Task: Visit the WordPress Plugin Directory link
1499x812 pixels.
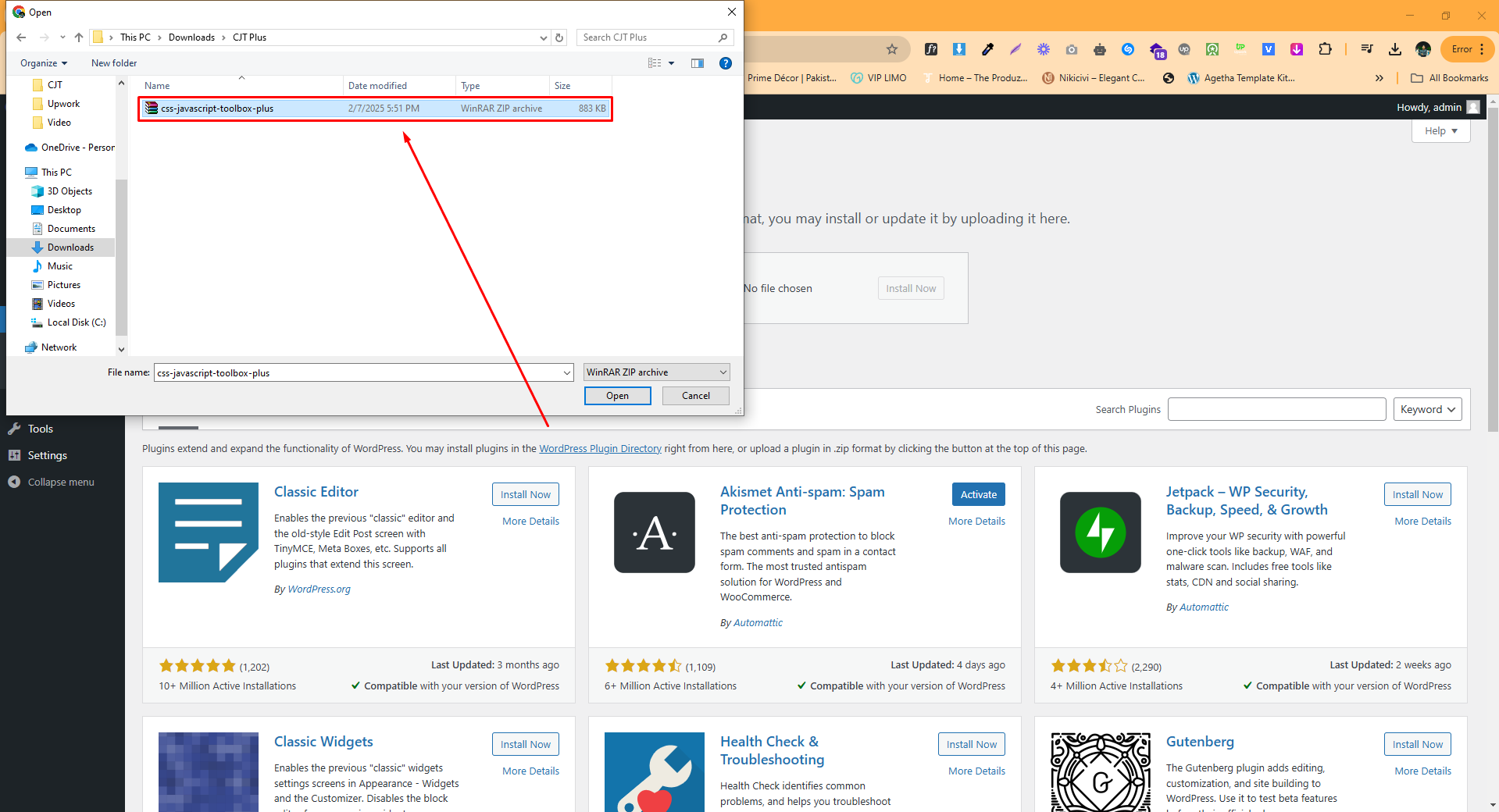Action: [x=600, y=448]
